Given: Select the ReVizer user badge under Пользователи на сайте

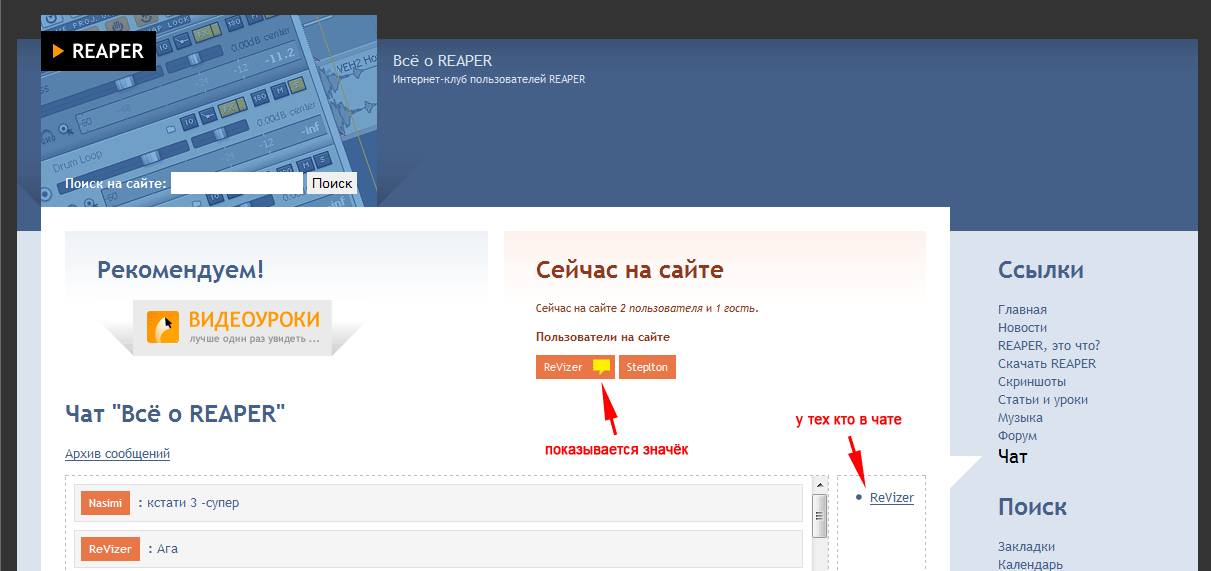Looking at the screenshot, I should (x=575, y=367).
